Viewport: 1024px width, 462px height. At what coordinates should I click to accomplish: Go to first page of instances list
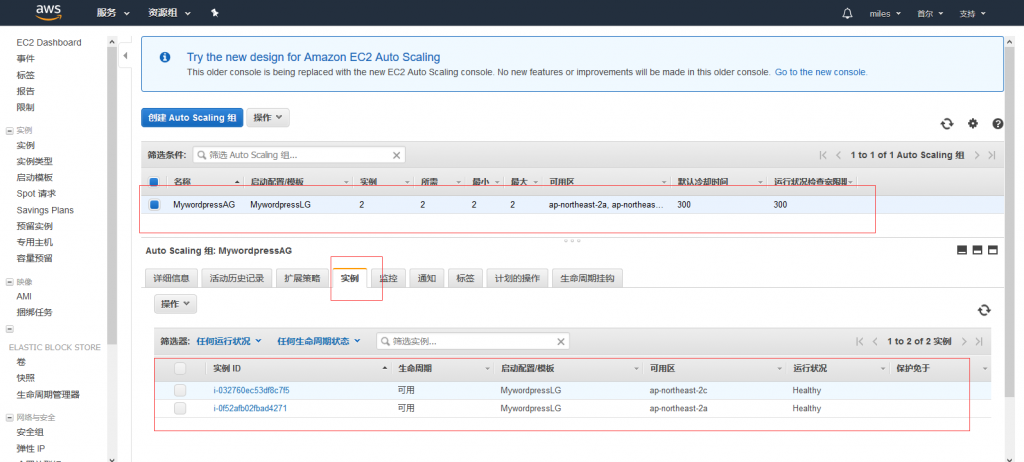pyautogui.click(x=859, y=341)
